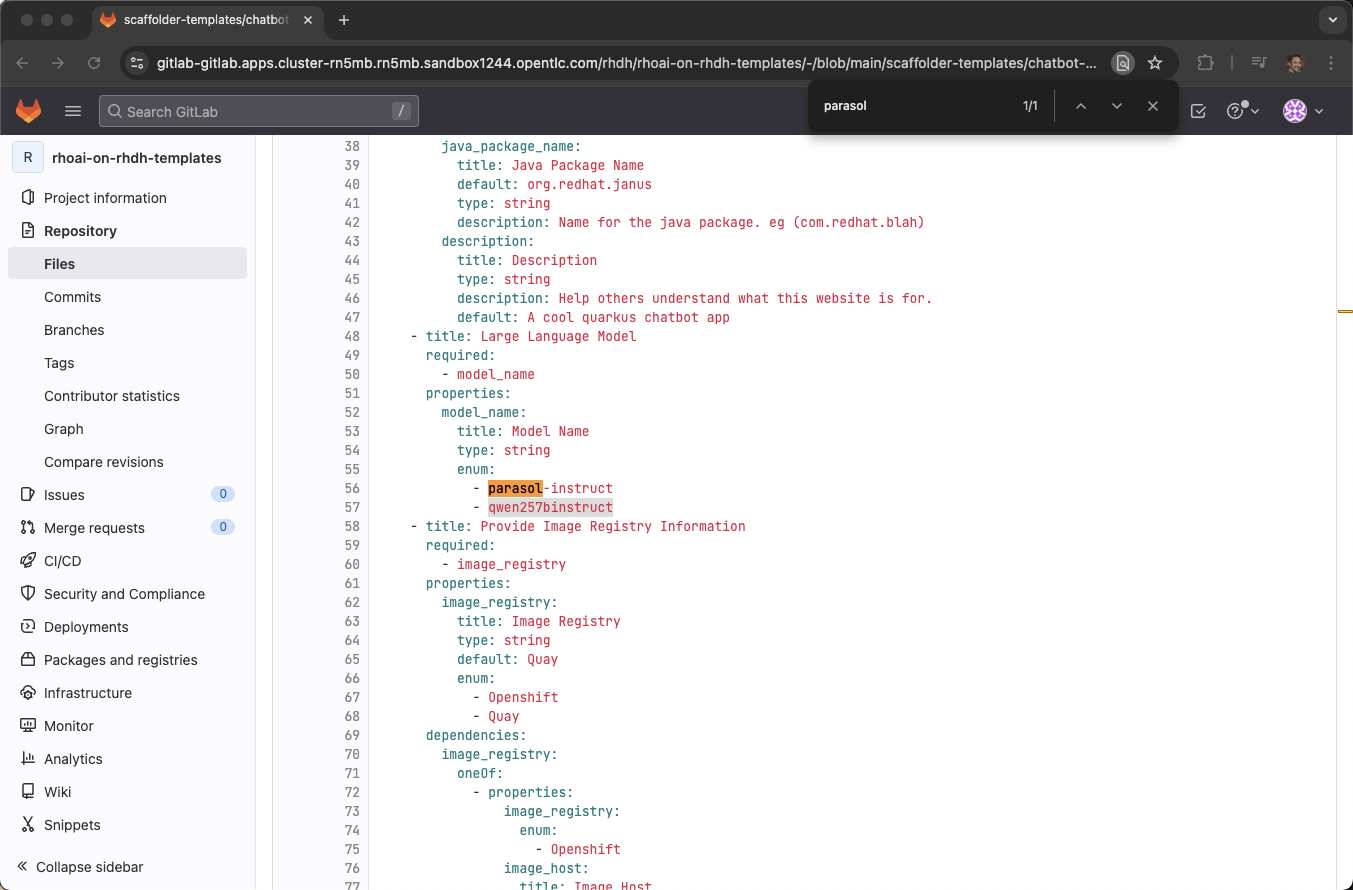The image size is (1353, 890).
Task: Open a new browser tab
Action: pyautogui.click(x=344, y=20)
